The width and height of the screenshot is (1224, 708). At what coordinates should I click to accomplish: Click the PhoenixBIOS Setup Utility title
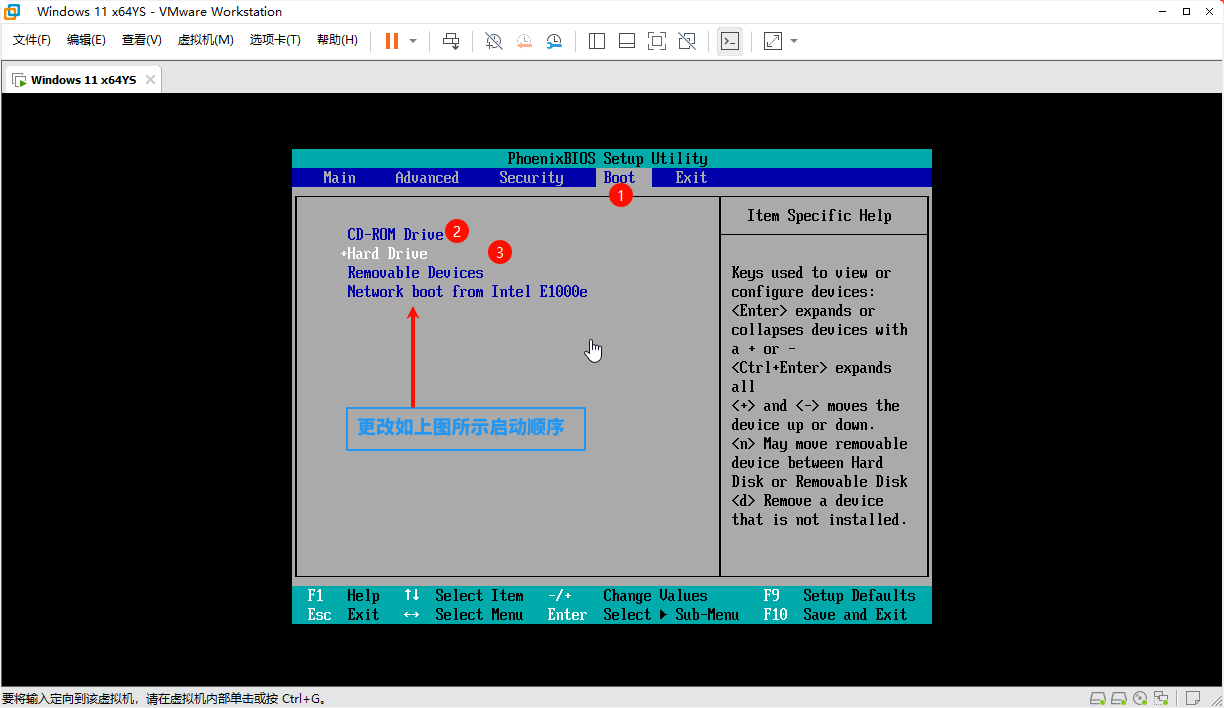(x=607, y=159)
